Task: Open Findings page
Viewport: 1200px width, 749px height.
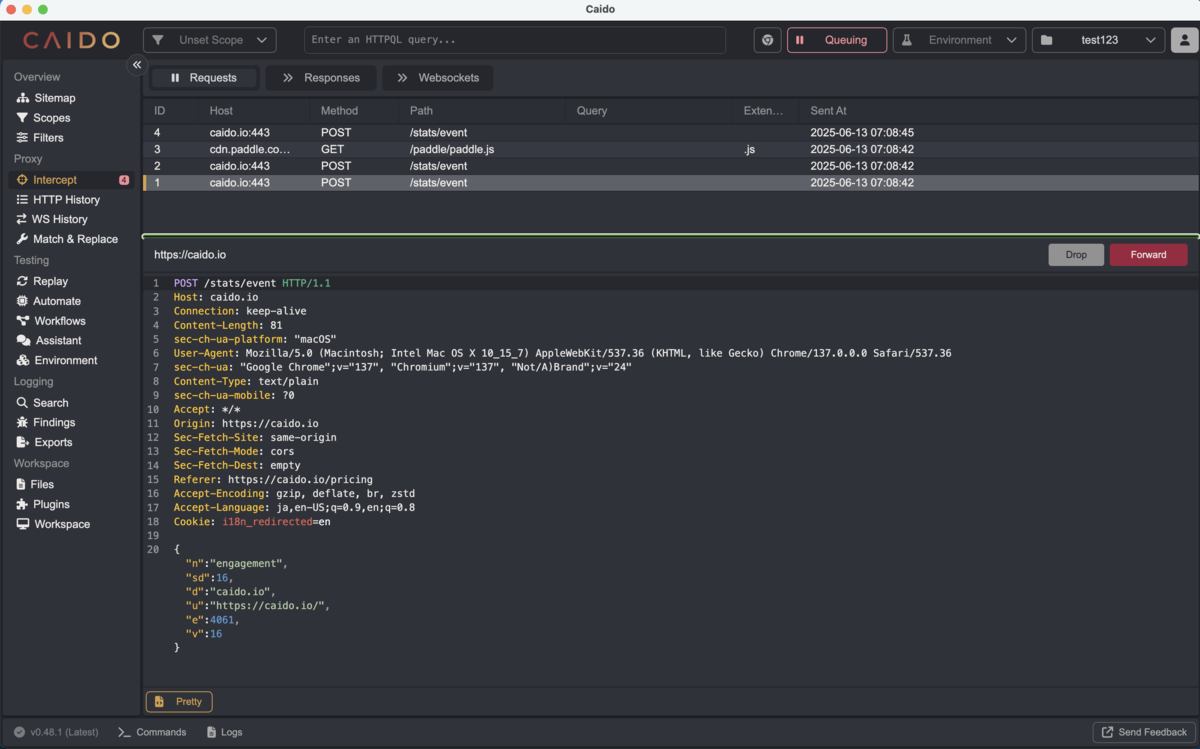Action: (x=46, y=422)
